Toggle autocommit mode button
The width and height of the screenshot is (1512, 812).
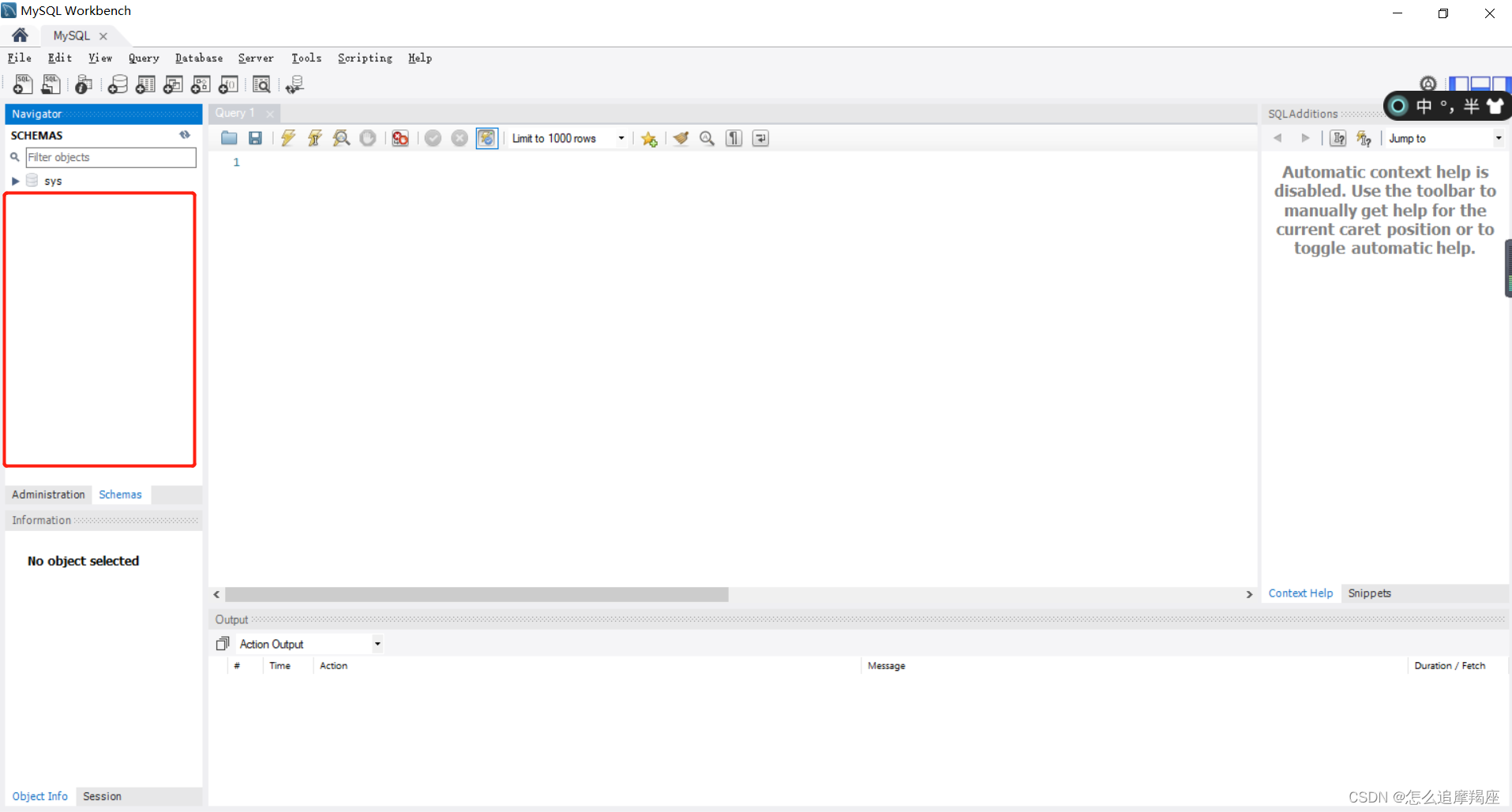(x=487, y=138)
